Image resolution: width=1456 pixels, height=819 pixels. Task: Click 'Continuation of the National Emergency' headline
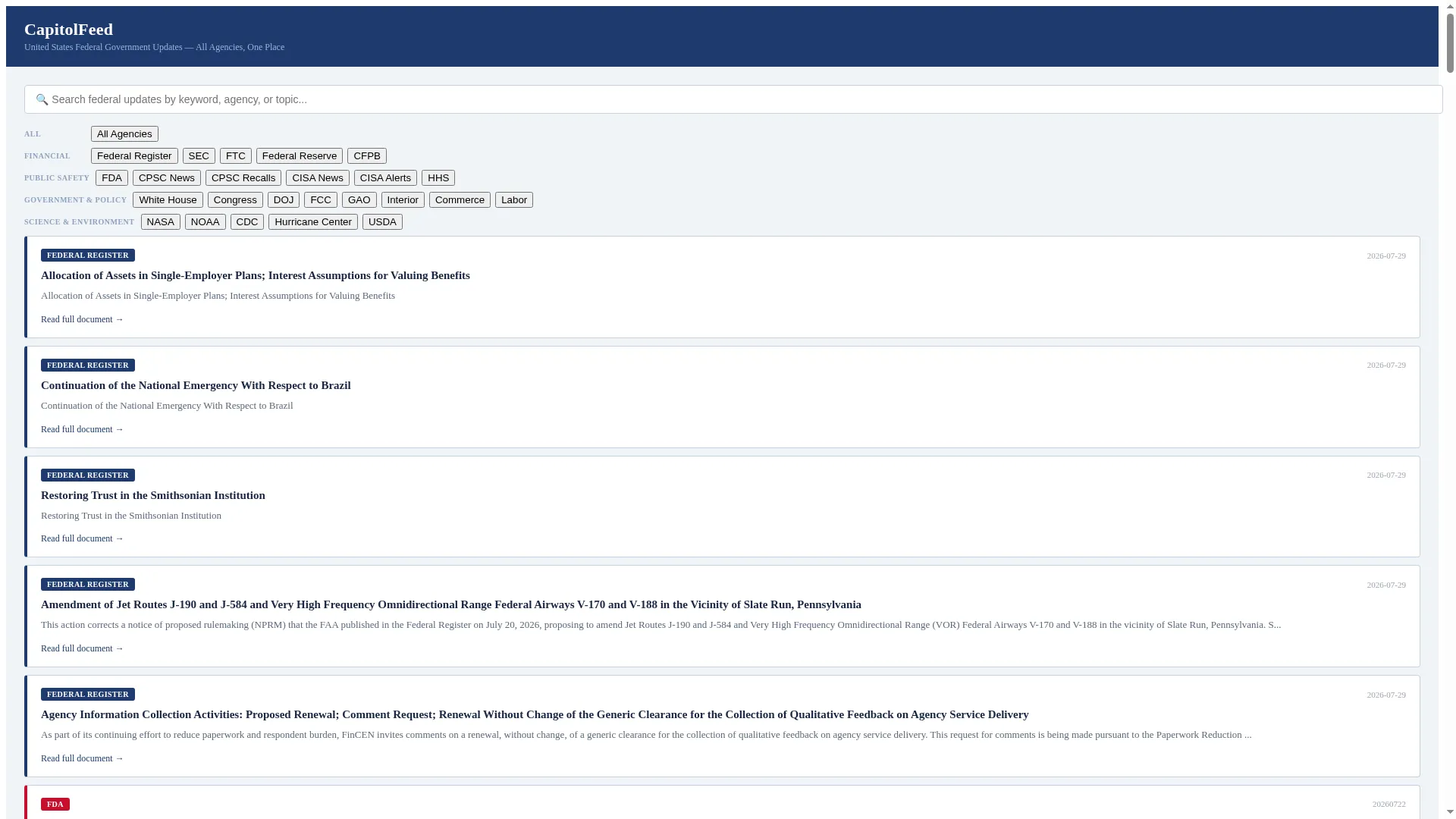coord(196,385)
